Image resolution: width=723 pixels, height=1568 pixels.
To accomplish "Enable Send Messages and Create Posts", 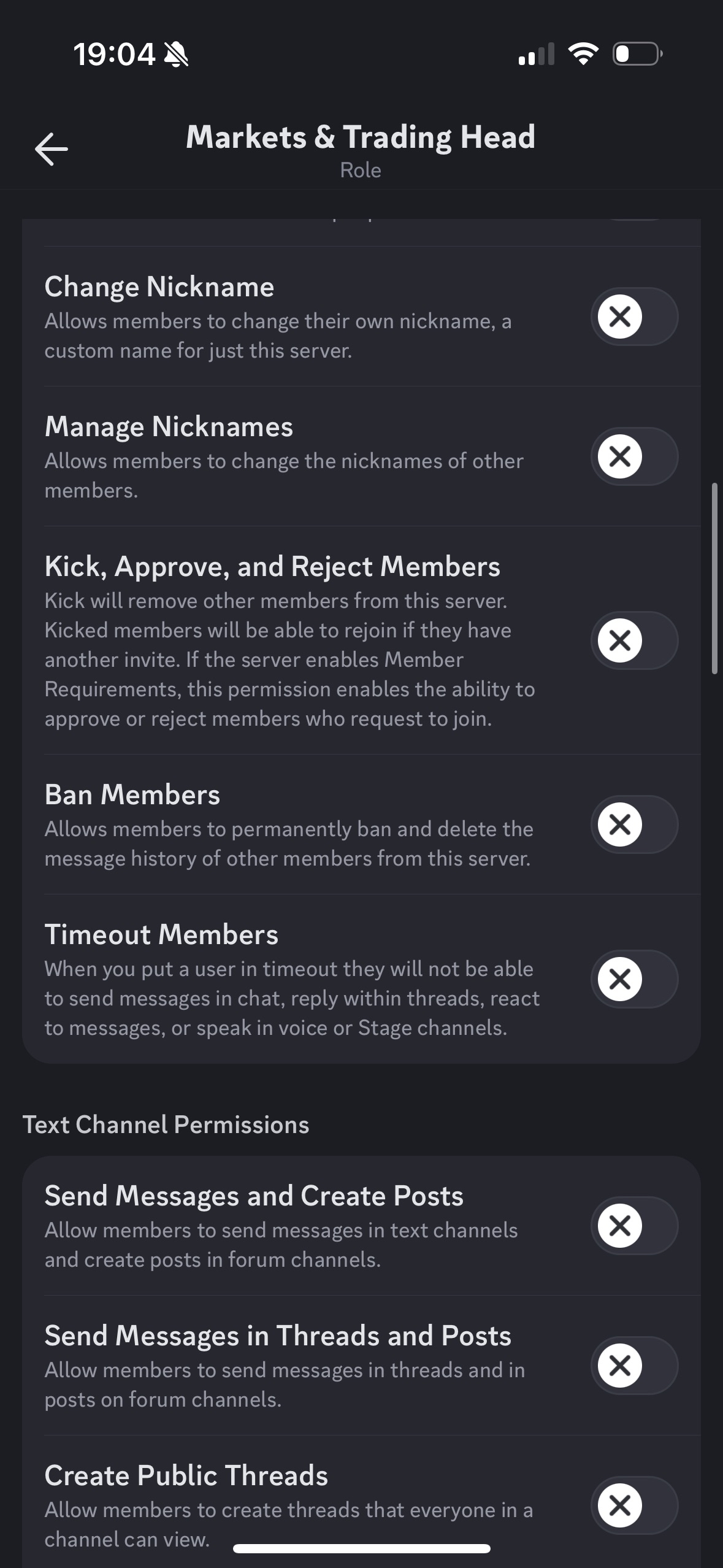I will [x=634, y=1226].
